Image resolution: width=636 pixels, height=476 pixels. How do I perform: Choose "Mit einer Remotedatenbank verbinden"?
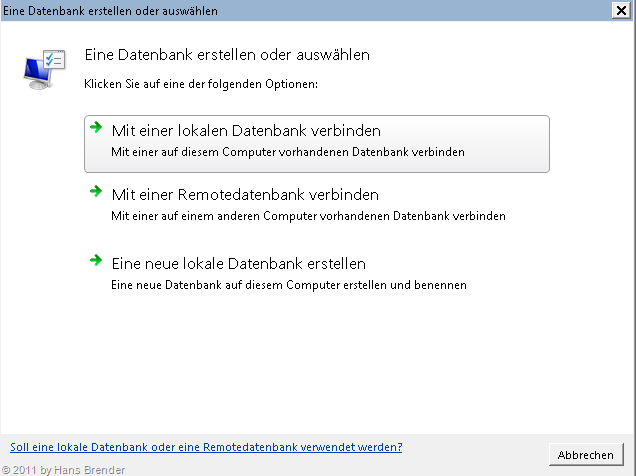pyautogui.click(x=245, y=194)
